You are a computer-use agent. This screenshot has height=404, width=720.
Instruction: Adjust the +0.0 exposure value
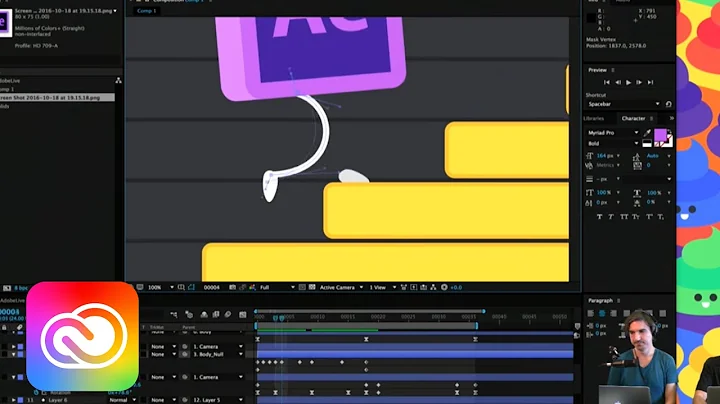(x=456, y=287)
